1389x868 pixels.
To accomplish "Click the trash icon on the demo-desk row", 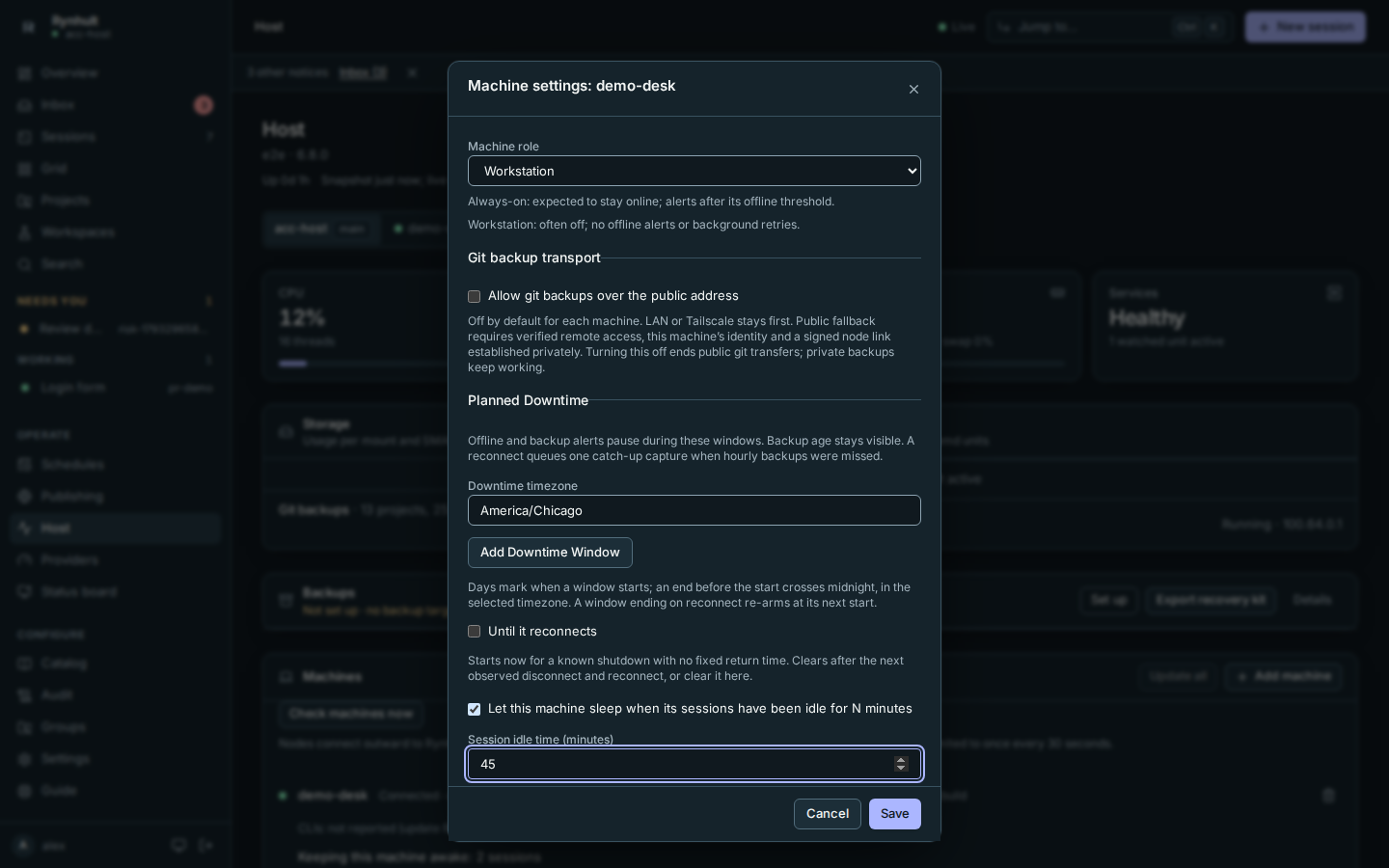I will tap(1328, 796).
